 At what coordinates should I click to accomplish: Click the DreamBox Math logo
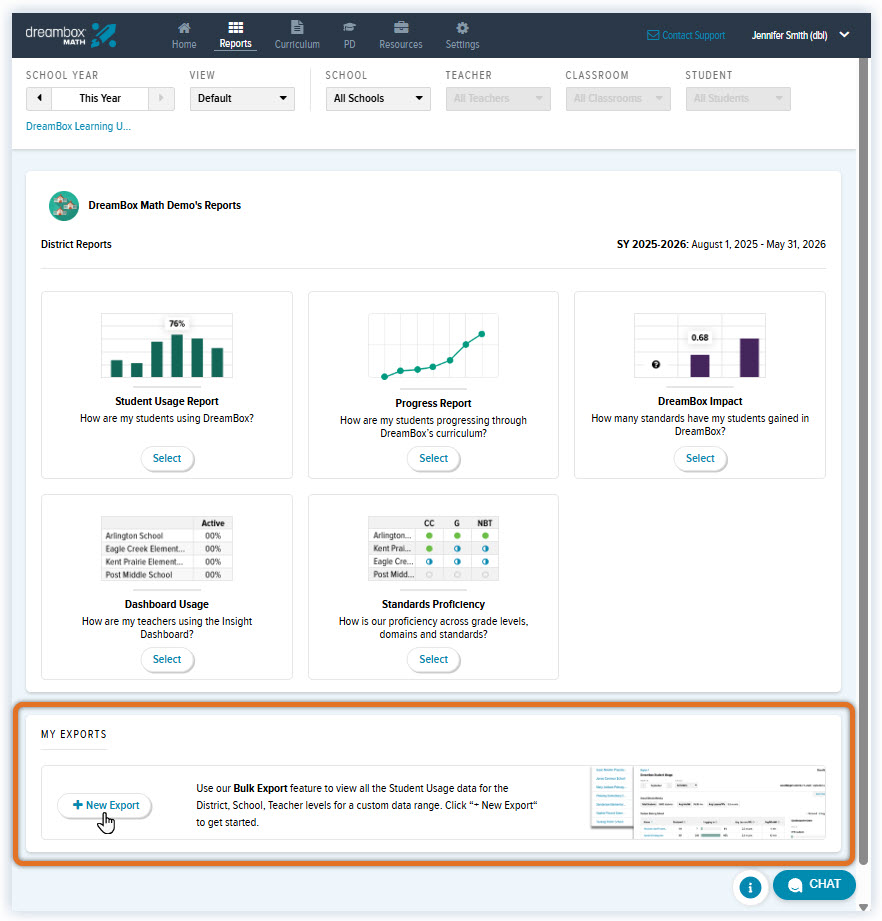tap(70, 35)
